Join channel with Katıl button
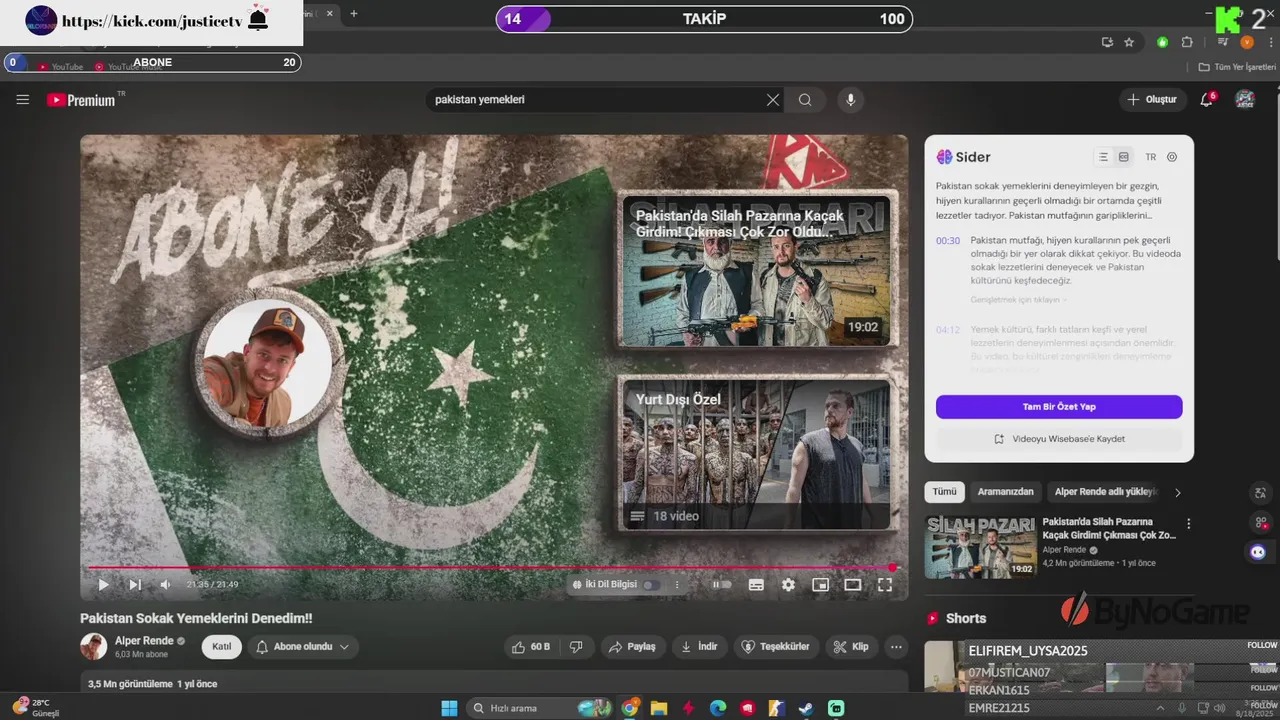Screen dimensions: 1280x720 pos(222,647)
